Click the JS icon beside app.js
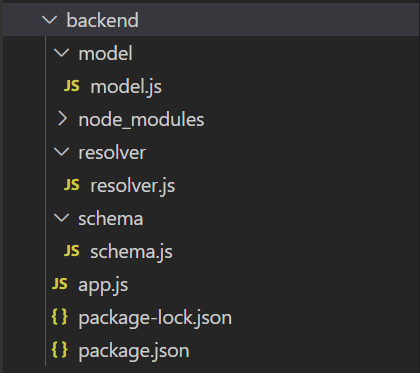The height and width of the screenshot is (373, 420). coord(60,284)
